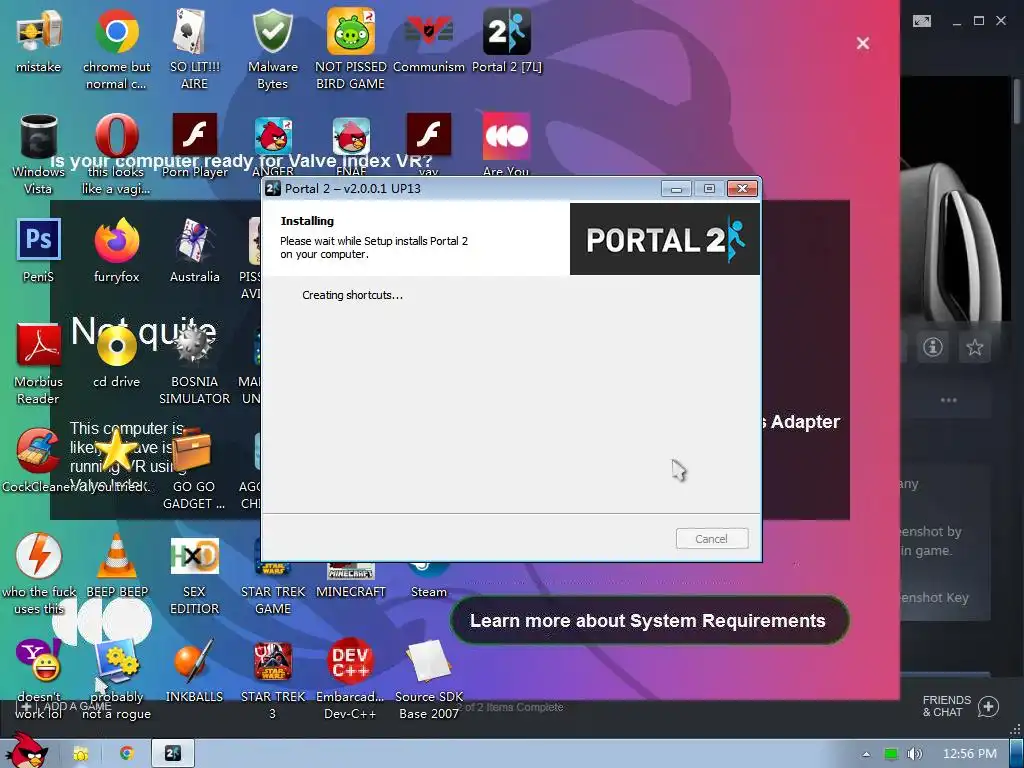Open the 'furryfox' Firefox shortcut
The image size is (1024, 768).
tap(116, 241)
